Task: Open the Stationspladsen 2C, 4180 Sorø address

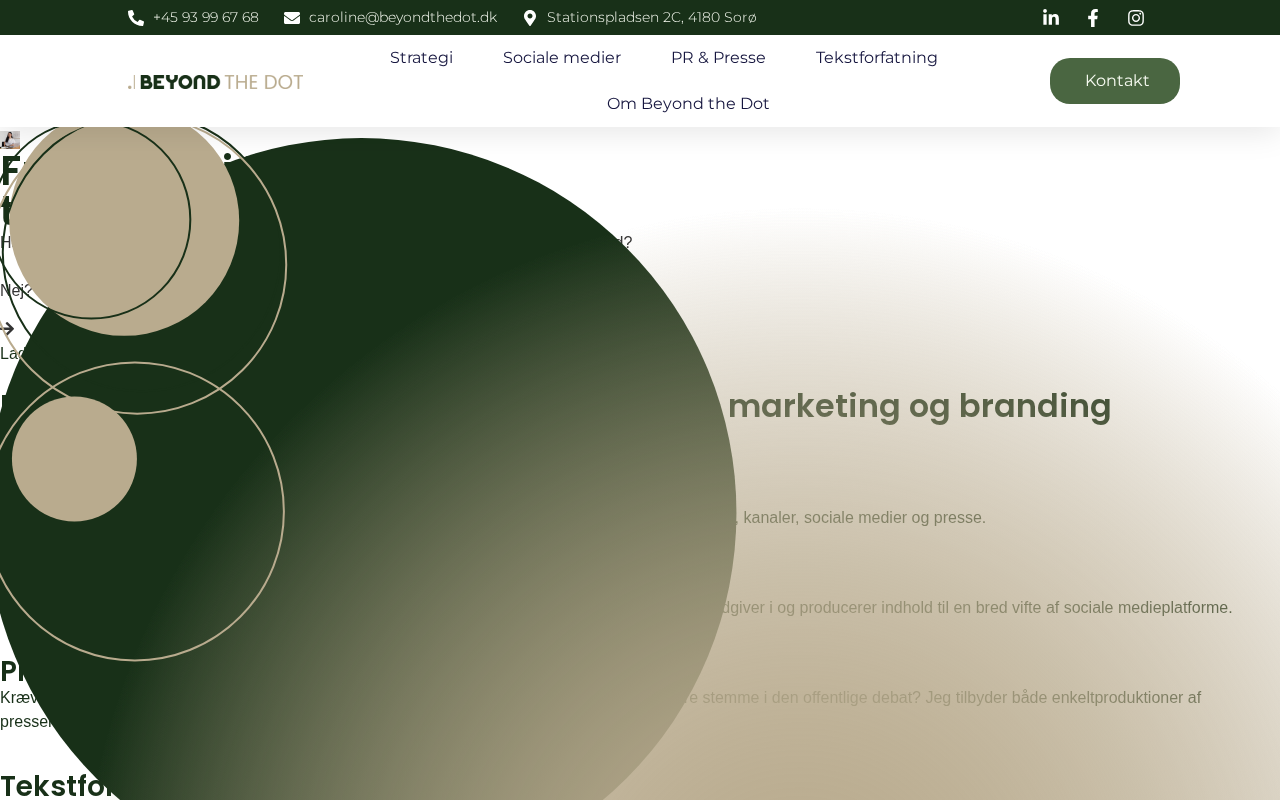Action: coord(652,18)
